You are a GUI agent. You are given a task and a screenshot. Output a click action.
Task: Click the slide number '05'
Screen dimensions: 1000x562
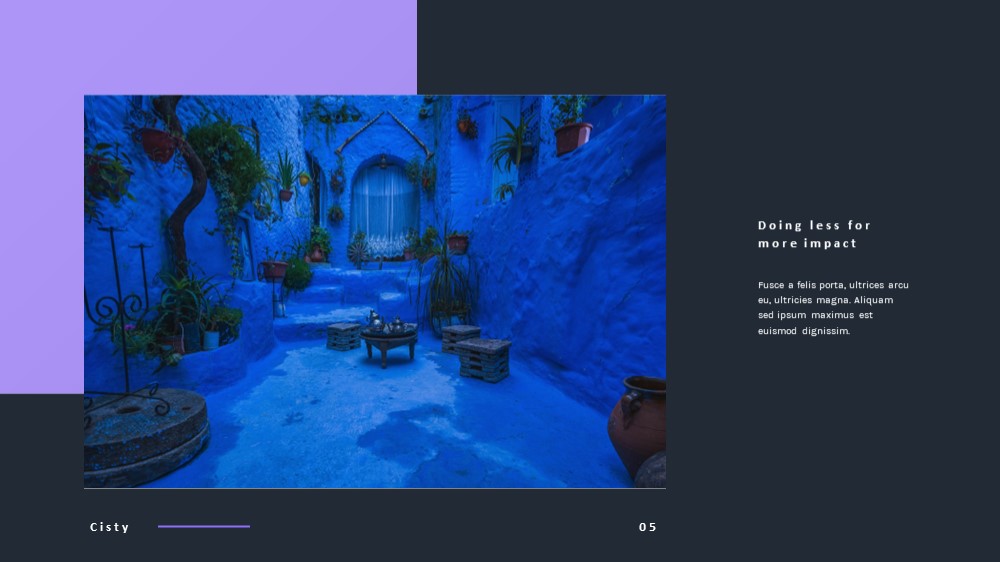(647, 527)
